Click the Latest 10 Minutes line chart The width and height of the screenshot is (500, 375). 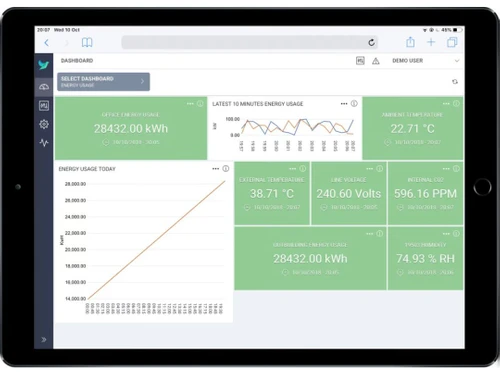[298, 127]
